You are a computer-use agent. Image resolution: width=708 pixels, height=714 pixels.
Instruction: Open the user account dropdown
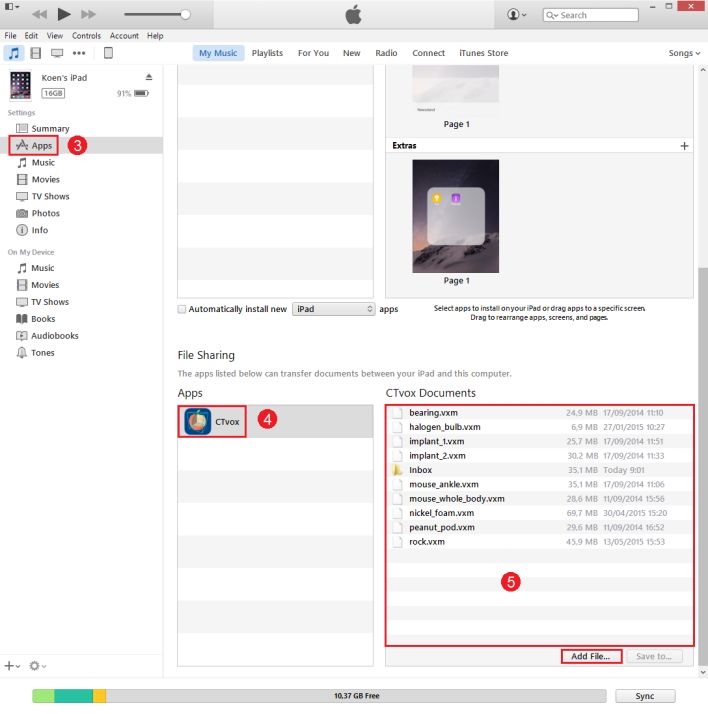517,15
